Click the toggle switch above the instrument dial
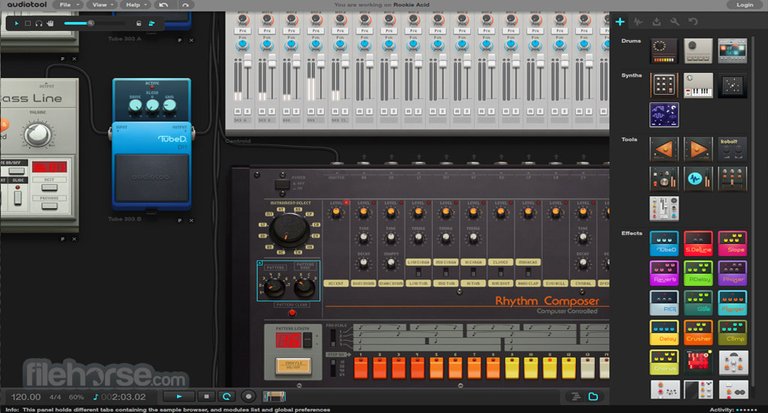768x413 pixels. tap(282, 184)
